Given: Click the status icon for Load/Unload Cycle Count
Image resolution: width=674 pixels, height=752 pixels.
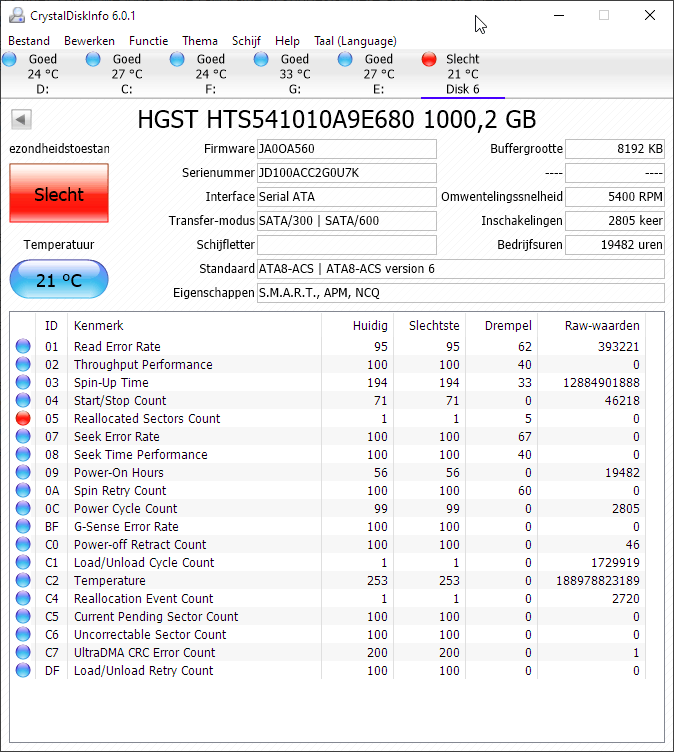Looking at the screenshot, I should (23, 562).
